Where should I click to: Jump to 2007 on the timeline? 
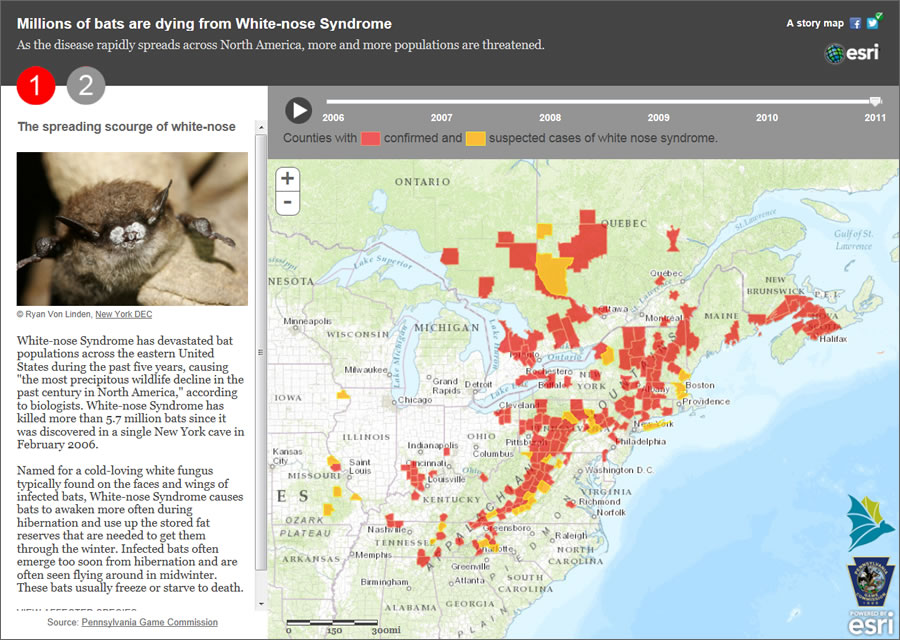point(441,118)
